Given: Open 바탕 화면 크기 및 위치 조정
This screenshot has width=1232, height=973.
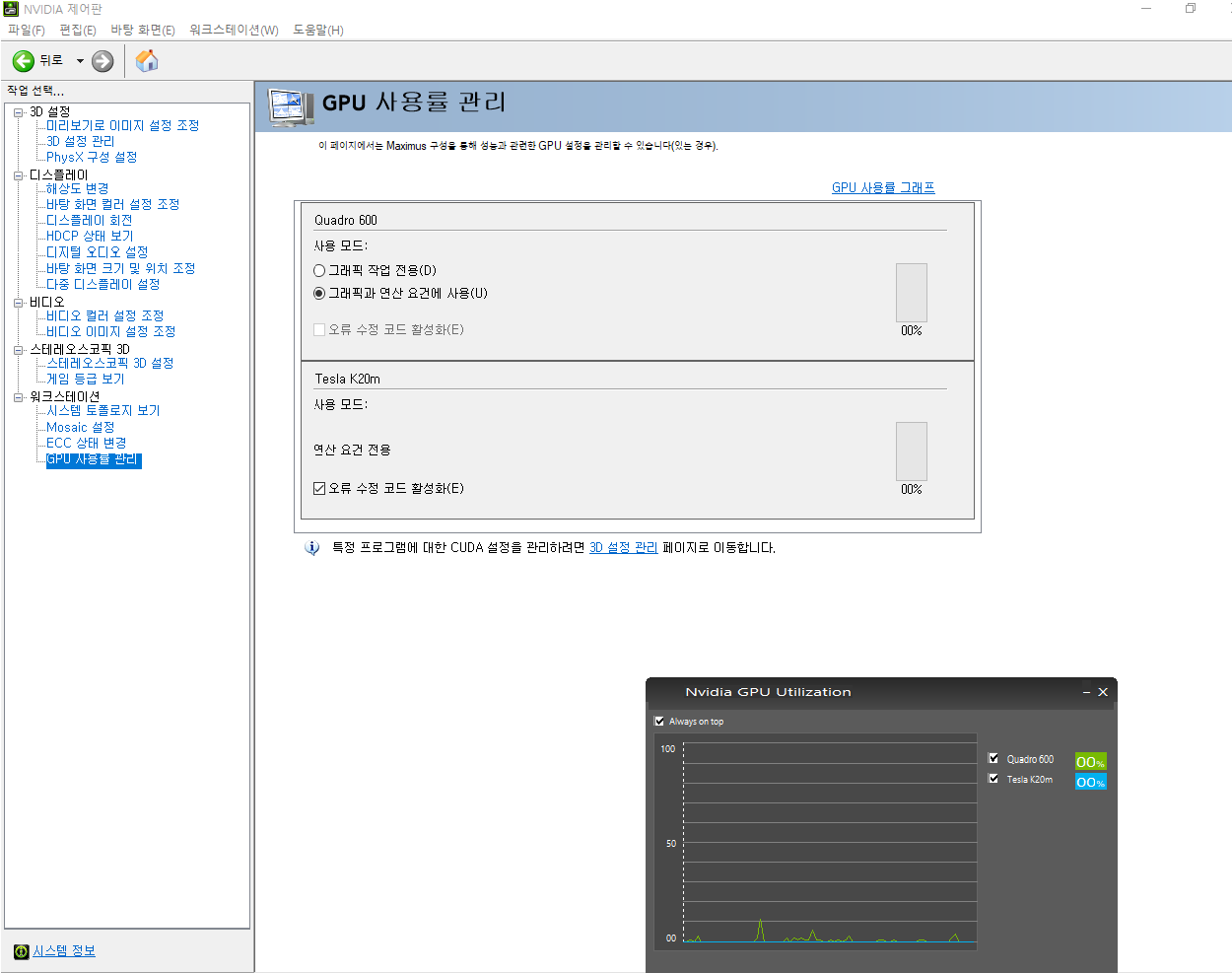Looking at the screenshot, I should (121, 269).
